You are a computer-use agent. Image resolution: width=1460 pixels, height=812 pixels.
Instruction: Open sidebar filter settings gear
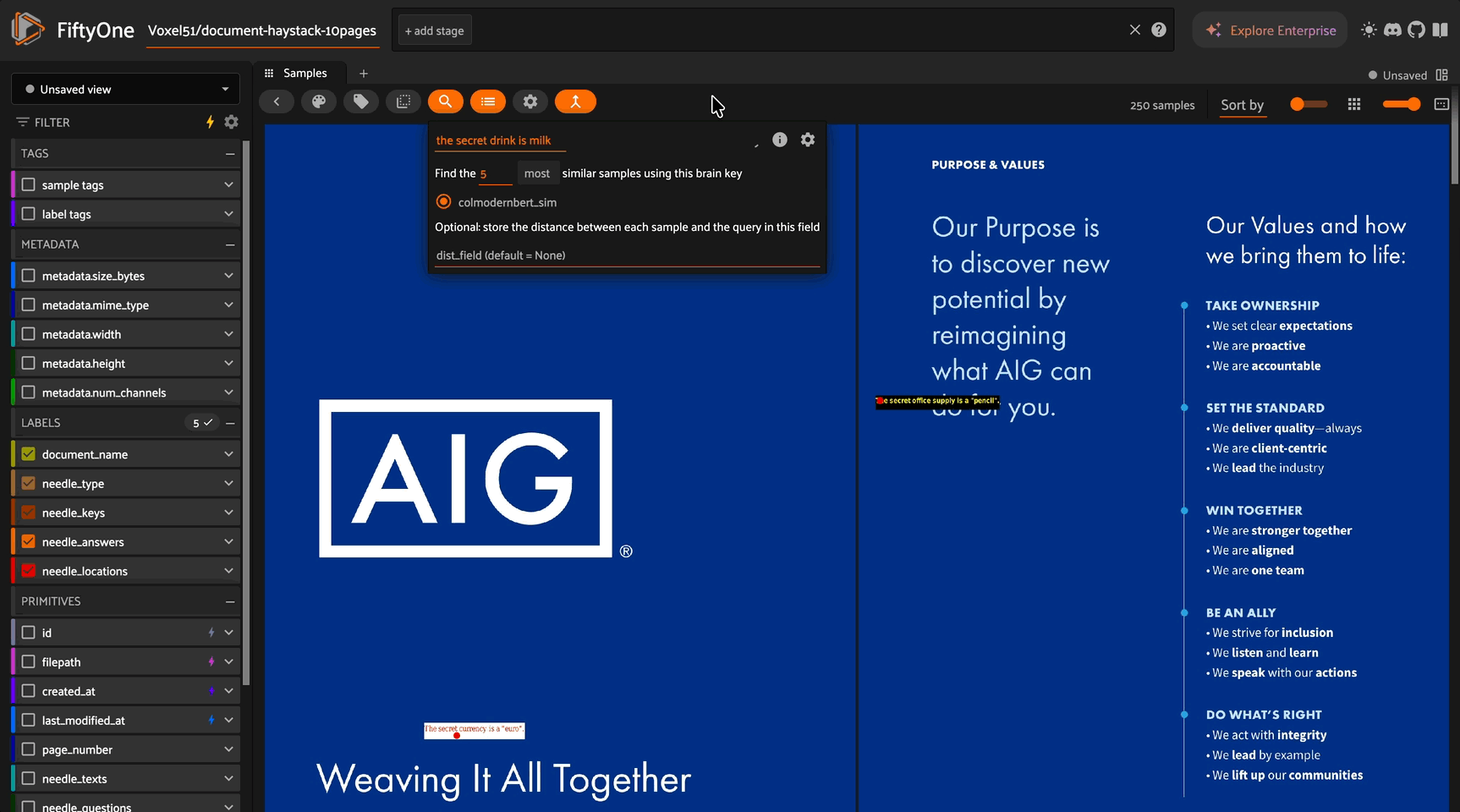coord(231,122)
